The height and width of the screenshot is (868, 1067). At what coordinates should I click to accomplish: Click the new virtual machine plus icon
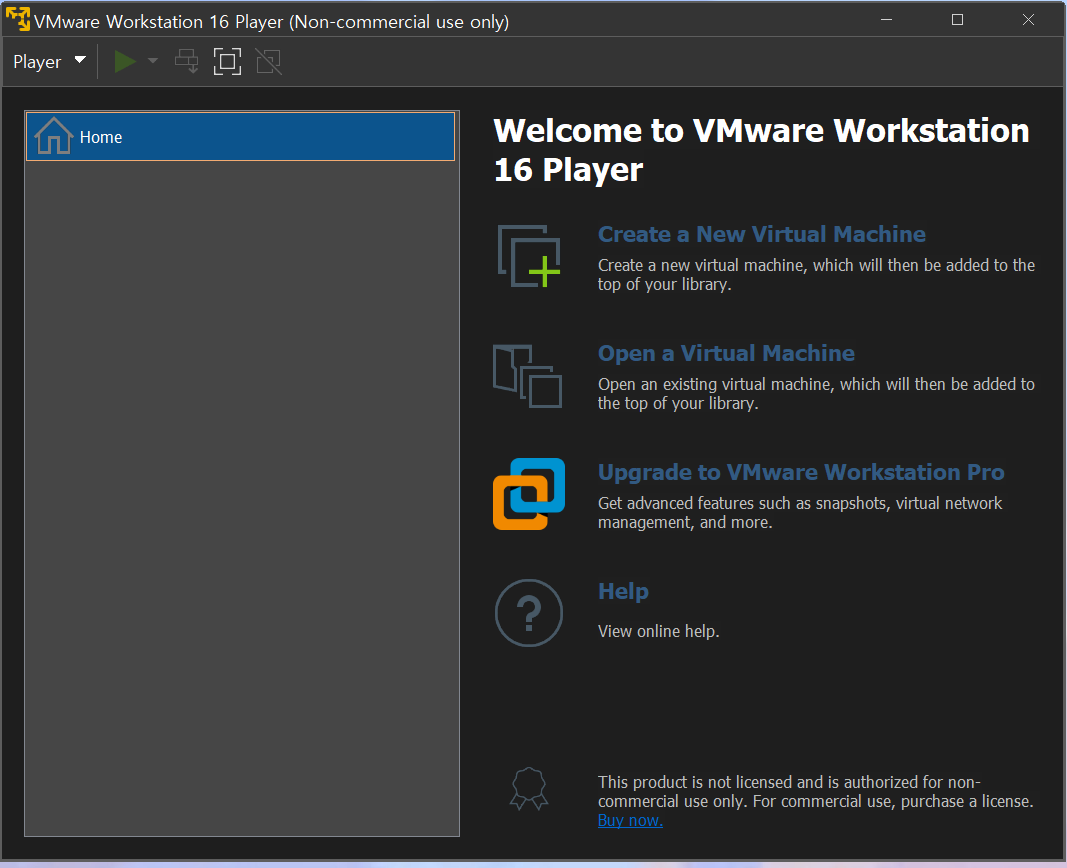[x=529, y=256]
